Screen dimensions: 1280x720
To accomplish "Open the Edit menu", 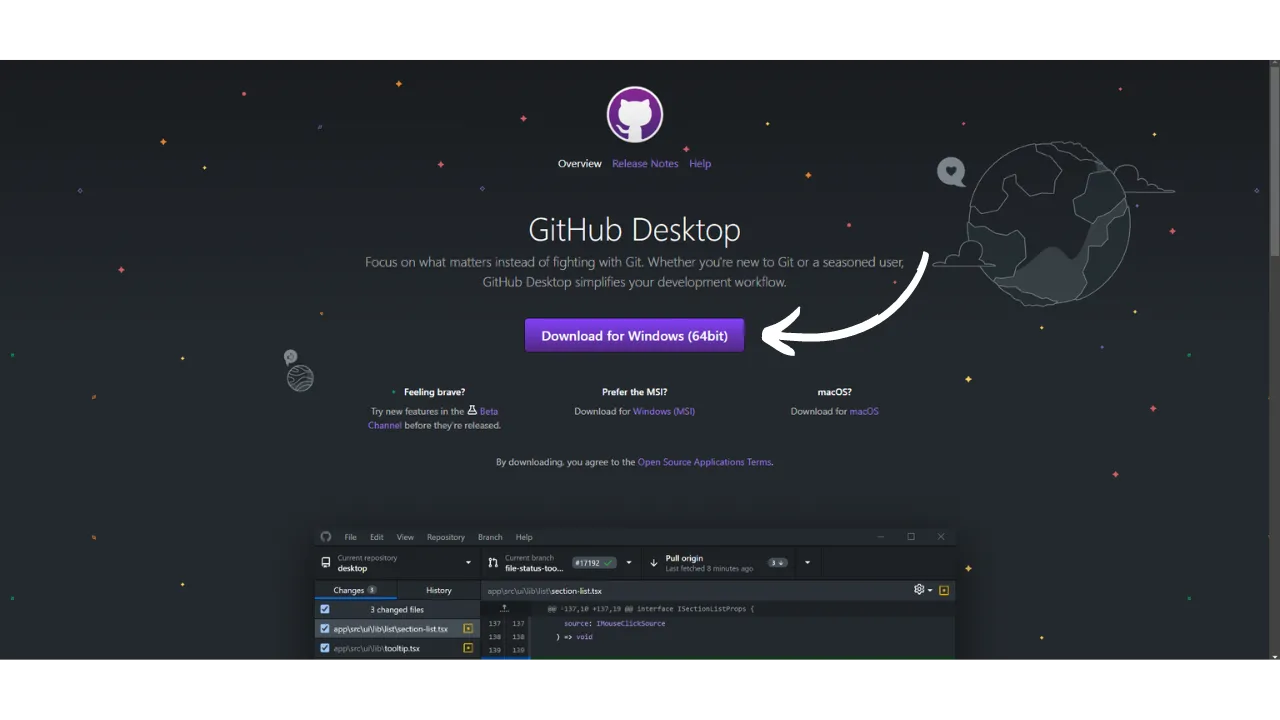I will click(x=377, y=537).
